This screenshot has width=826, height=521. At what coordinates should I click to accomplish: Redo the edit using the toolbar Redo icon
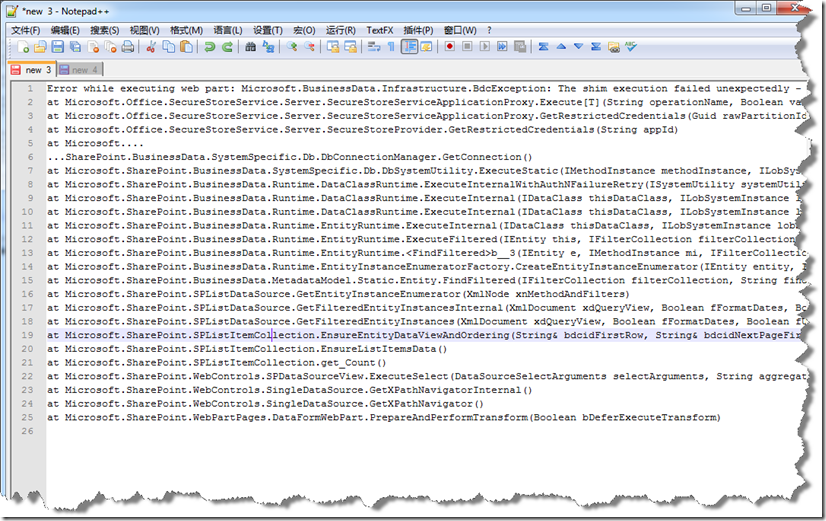[227, 47]
